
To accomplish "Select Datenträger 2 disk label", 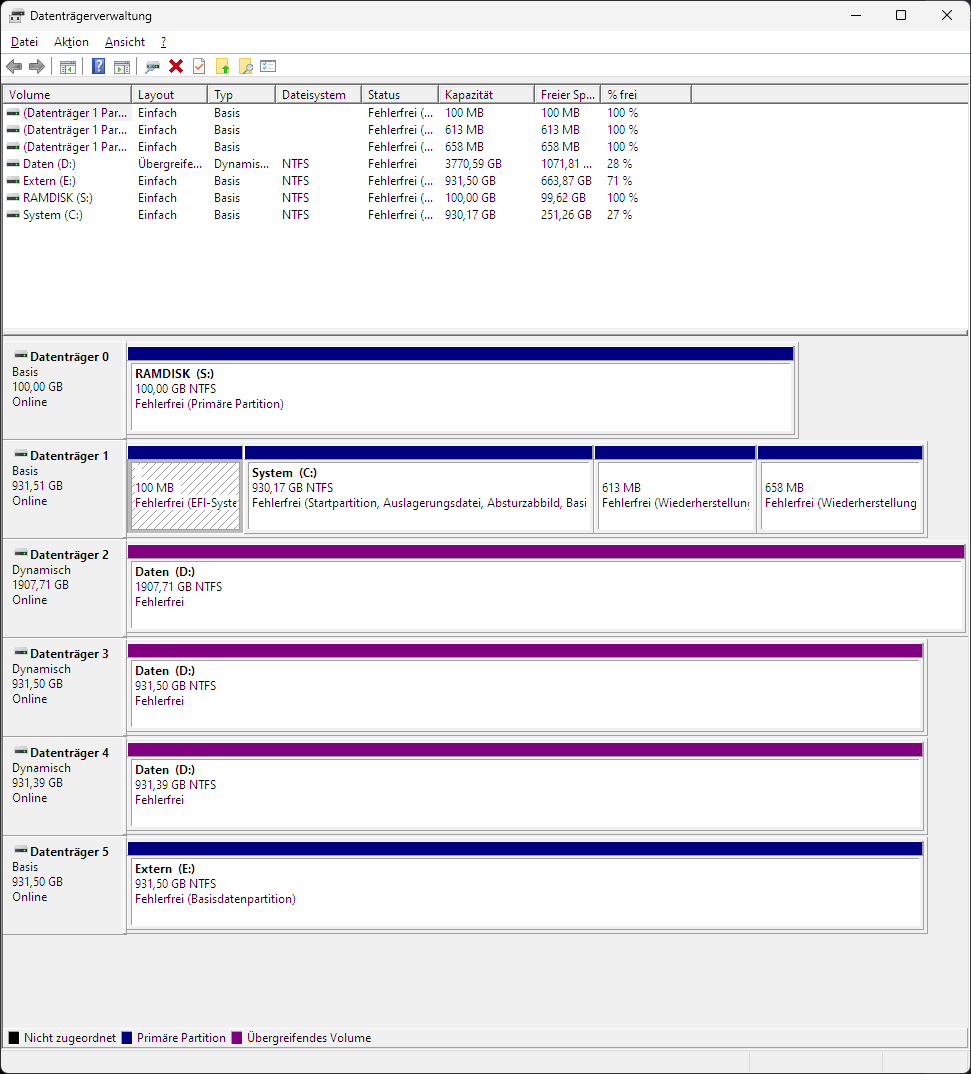I will point(64,588).
